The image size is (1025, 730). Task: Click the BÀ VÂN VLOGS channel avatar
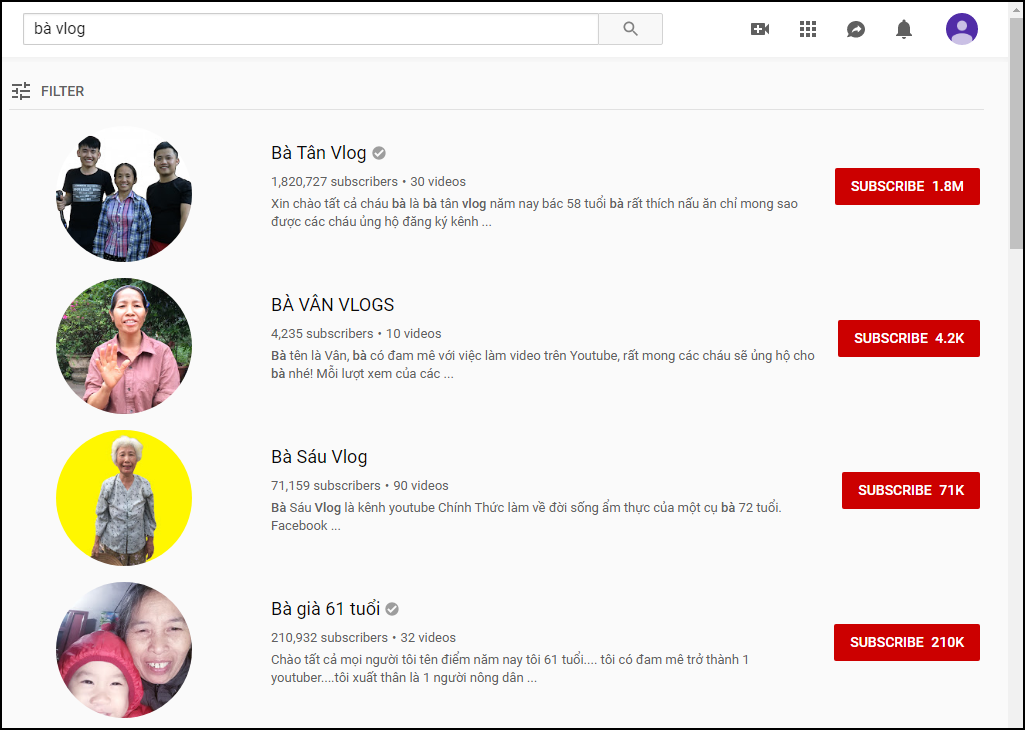click(124, 346)
